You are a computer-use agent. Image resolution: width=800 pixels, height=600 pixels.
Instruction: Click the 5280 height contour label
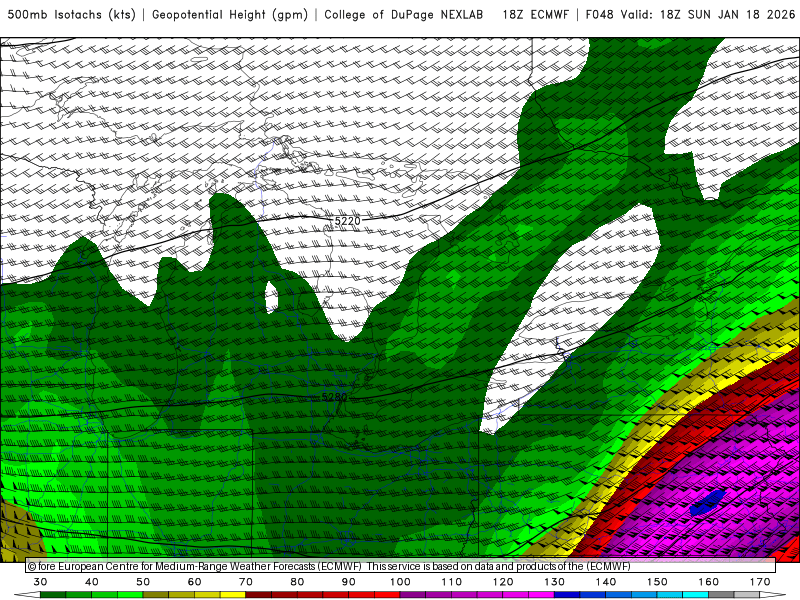click(x=334, y=397)
